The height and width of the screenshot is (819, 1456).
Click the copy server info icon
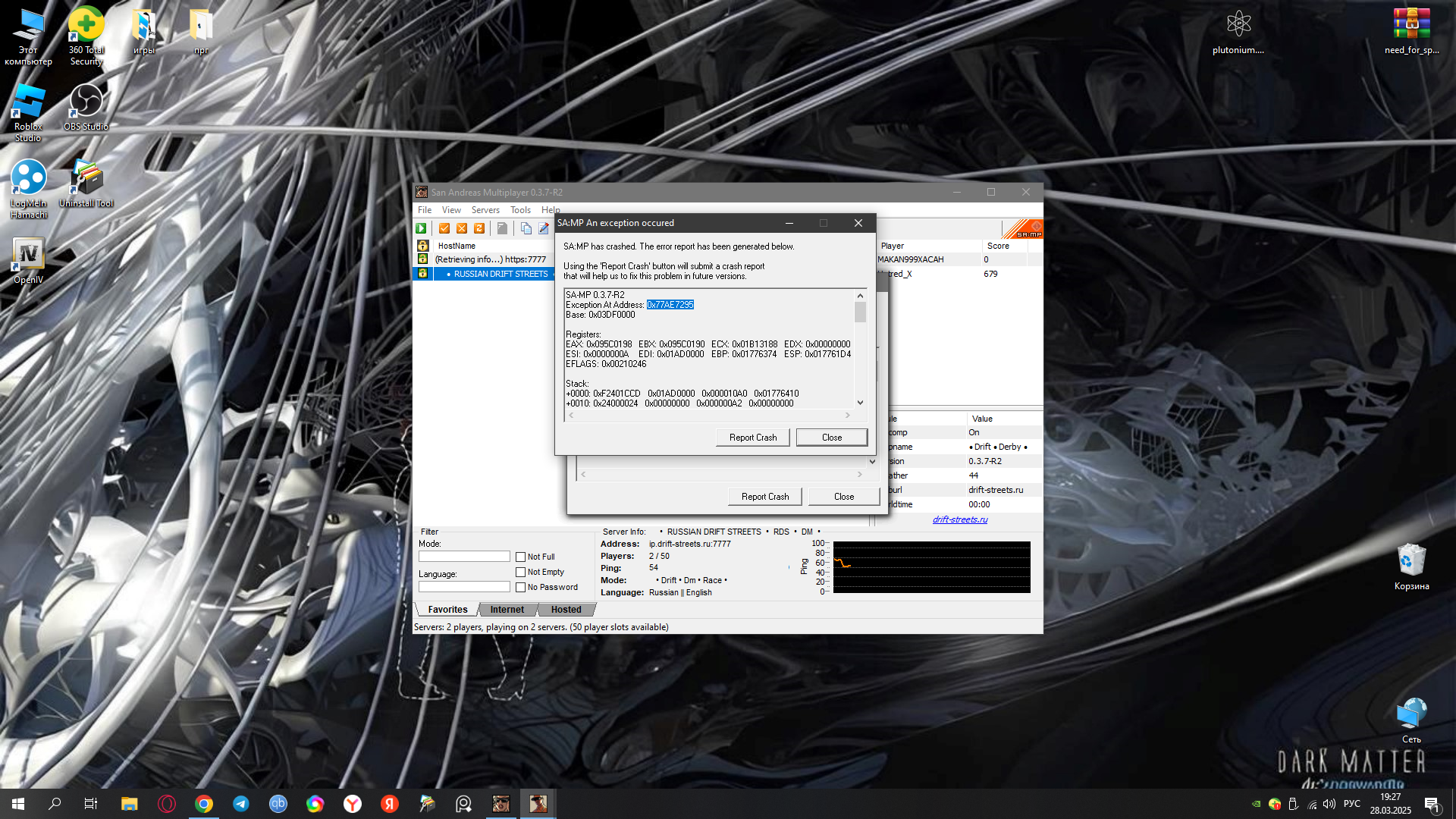(x=526, y=228)
